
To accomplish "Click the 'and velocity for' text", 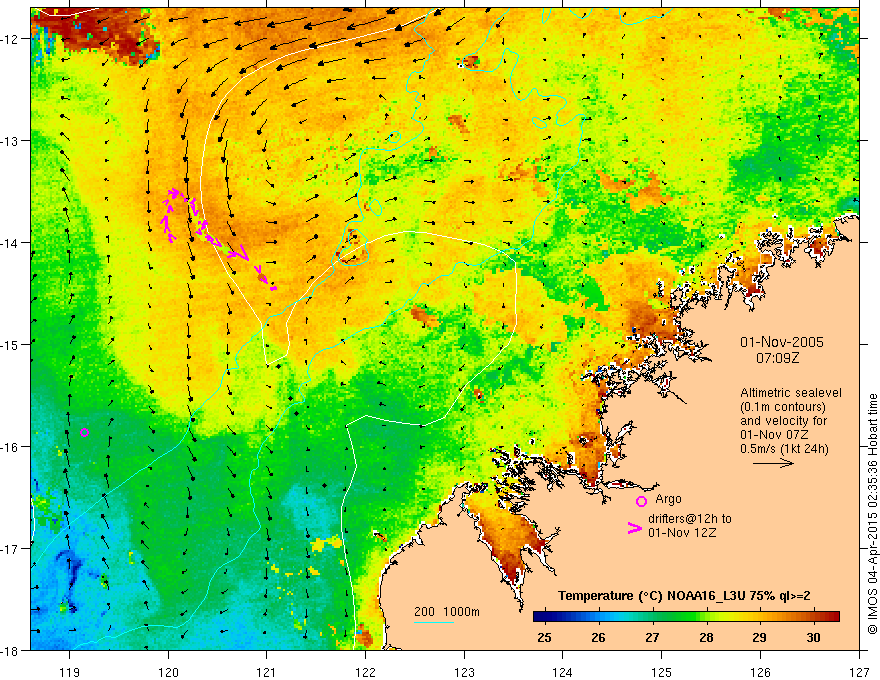I will (783, 421).
